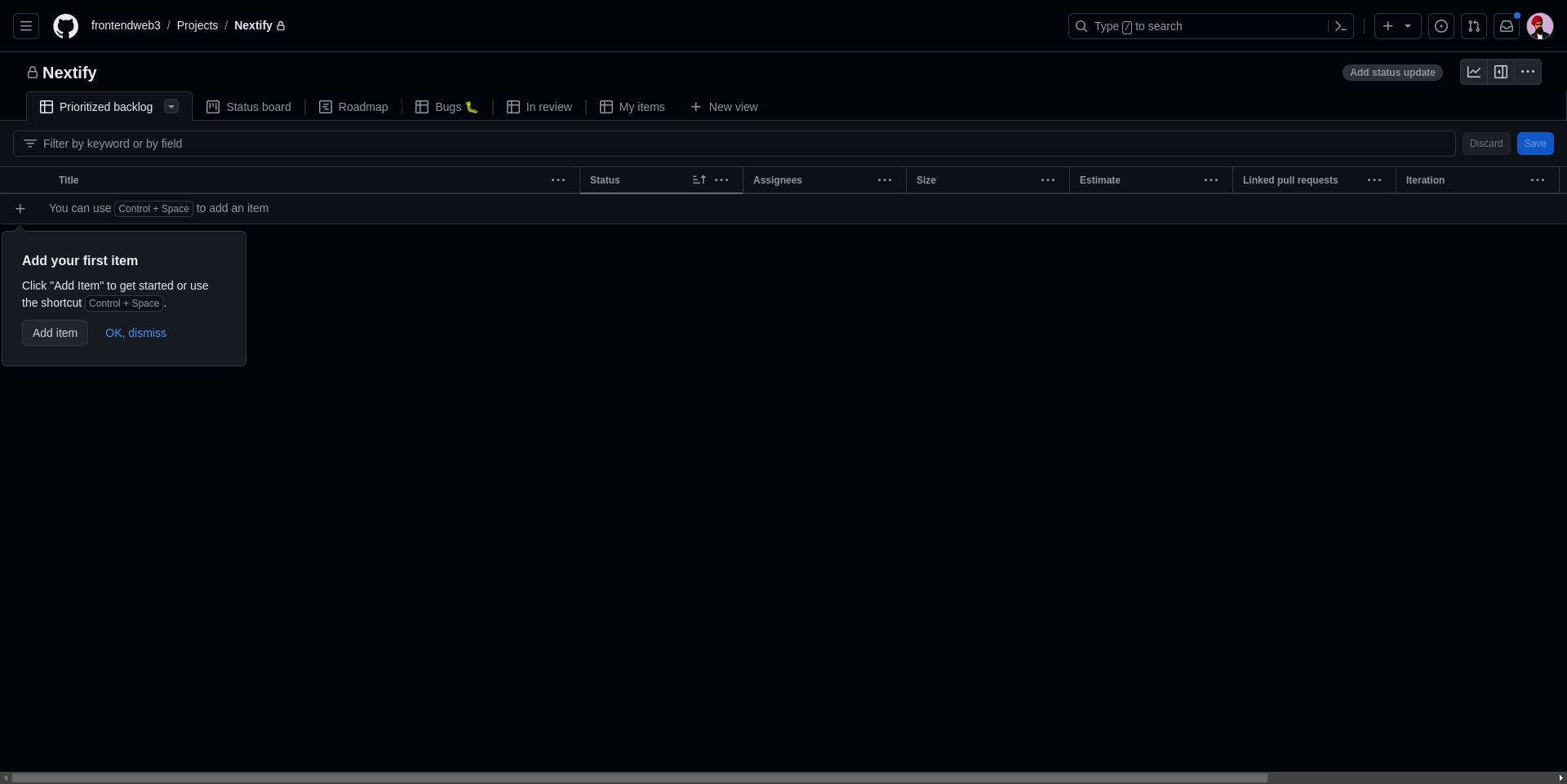Create a New view
This screenshot has width=1567, height=784.
coord(724,107)
